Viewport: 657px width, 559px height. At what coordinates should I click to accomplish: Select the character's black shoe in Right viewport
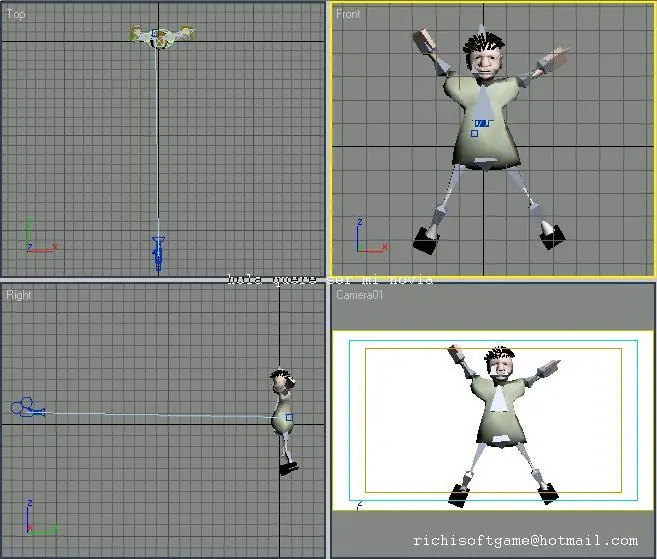coord(289,468)
